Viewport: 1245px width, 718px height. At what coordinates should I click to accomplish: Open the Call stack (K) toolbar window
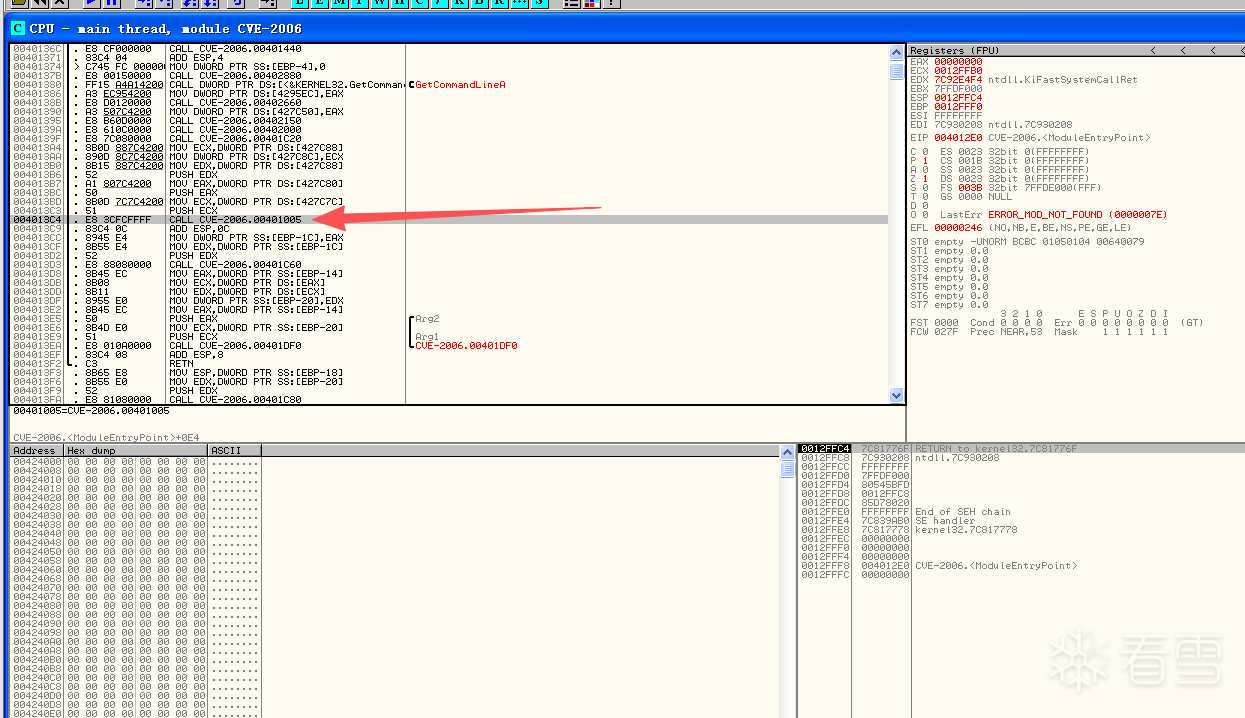461,3
